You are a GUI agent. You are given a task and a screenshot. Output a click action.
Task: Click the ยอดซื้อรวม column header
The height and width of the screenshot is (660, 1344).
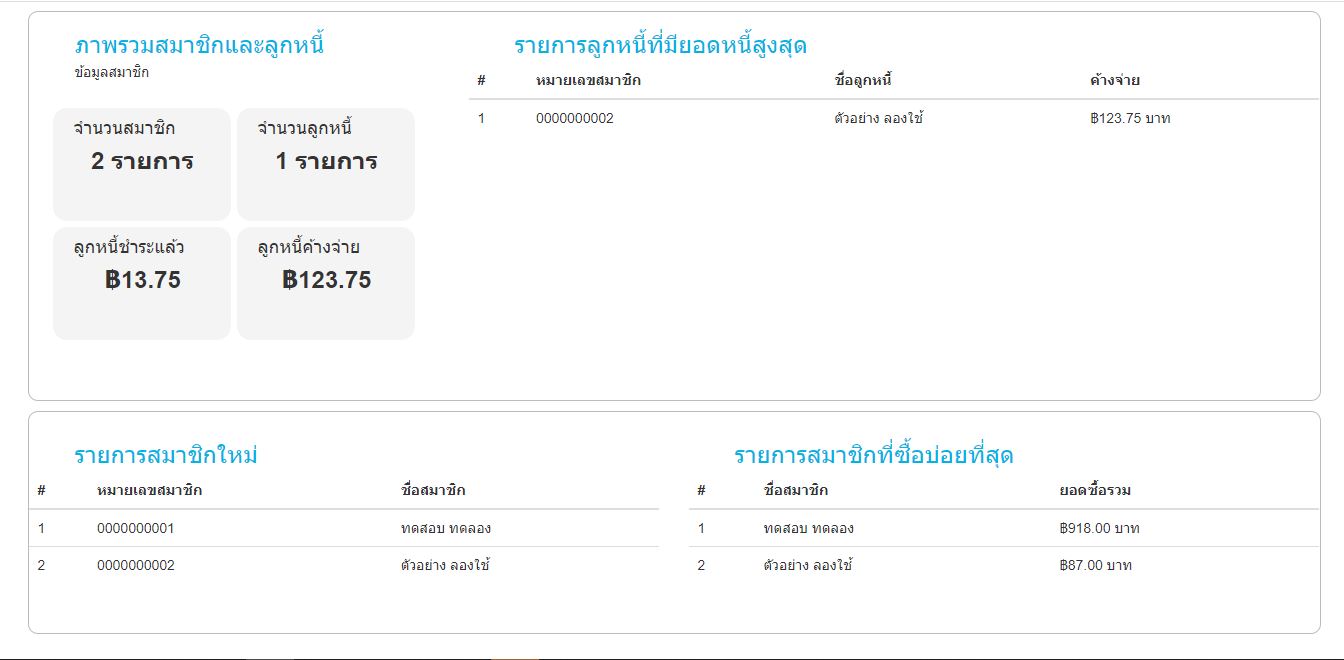(1095, 491)
